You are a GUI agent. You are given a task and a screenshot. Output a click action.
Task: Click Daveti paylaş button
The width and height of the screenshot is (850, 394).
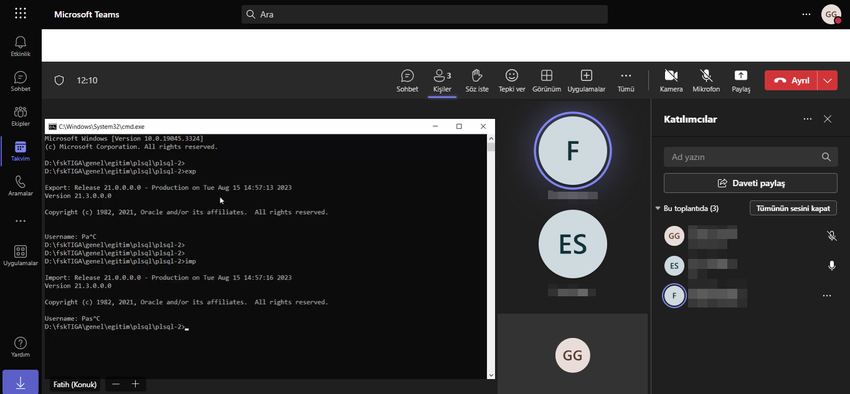tap(750, 183)
